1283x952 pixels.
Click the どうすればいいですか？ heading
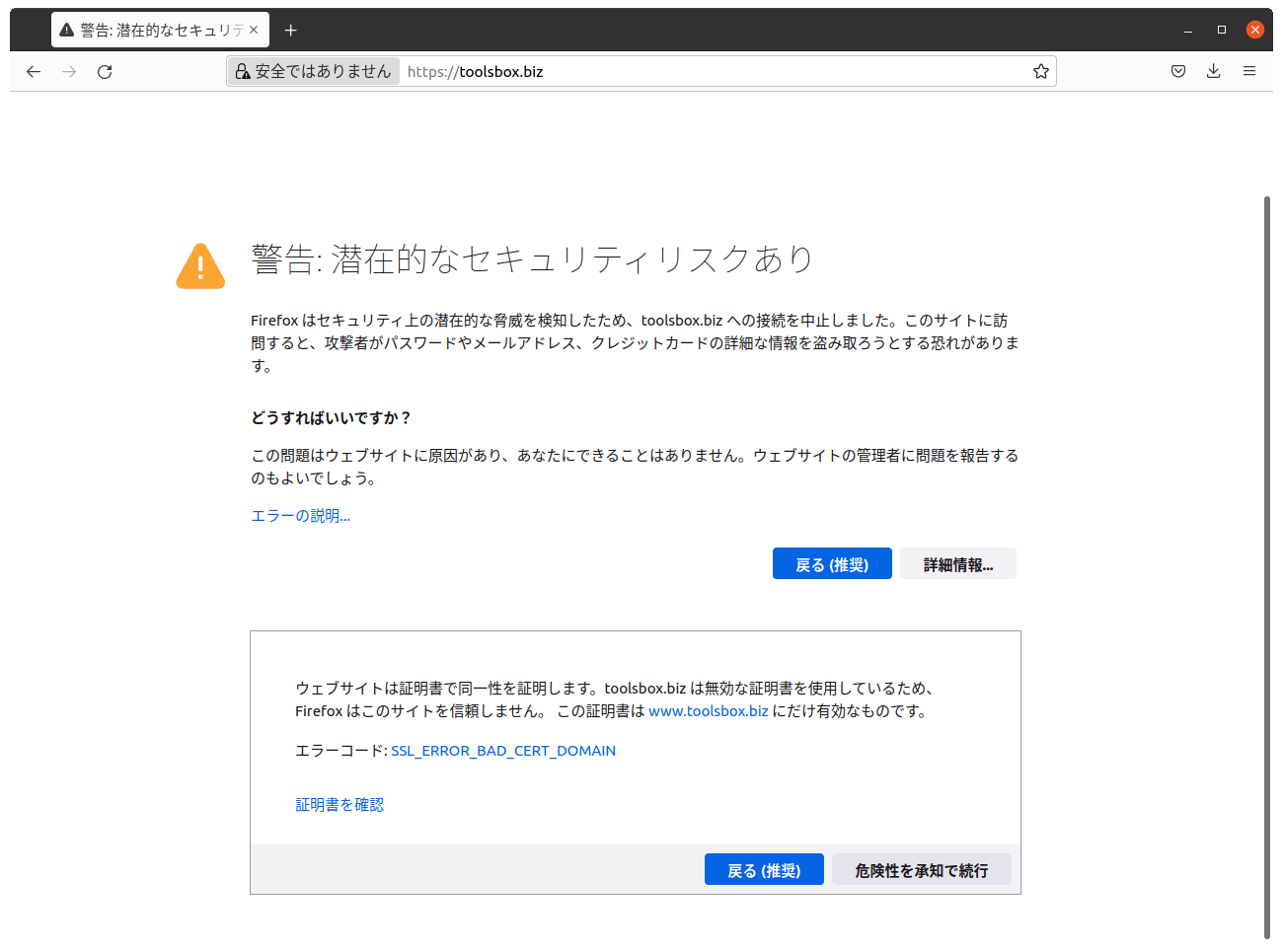click(331, 418)
